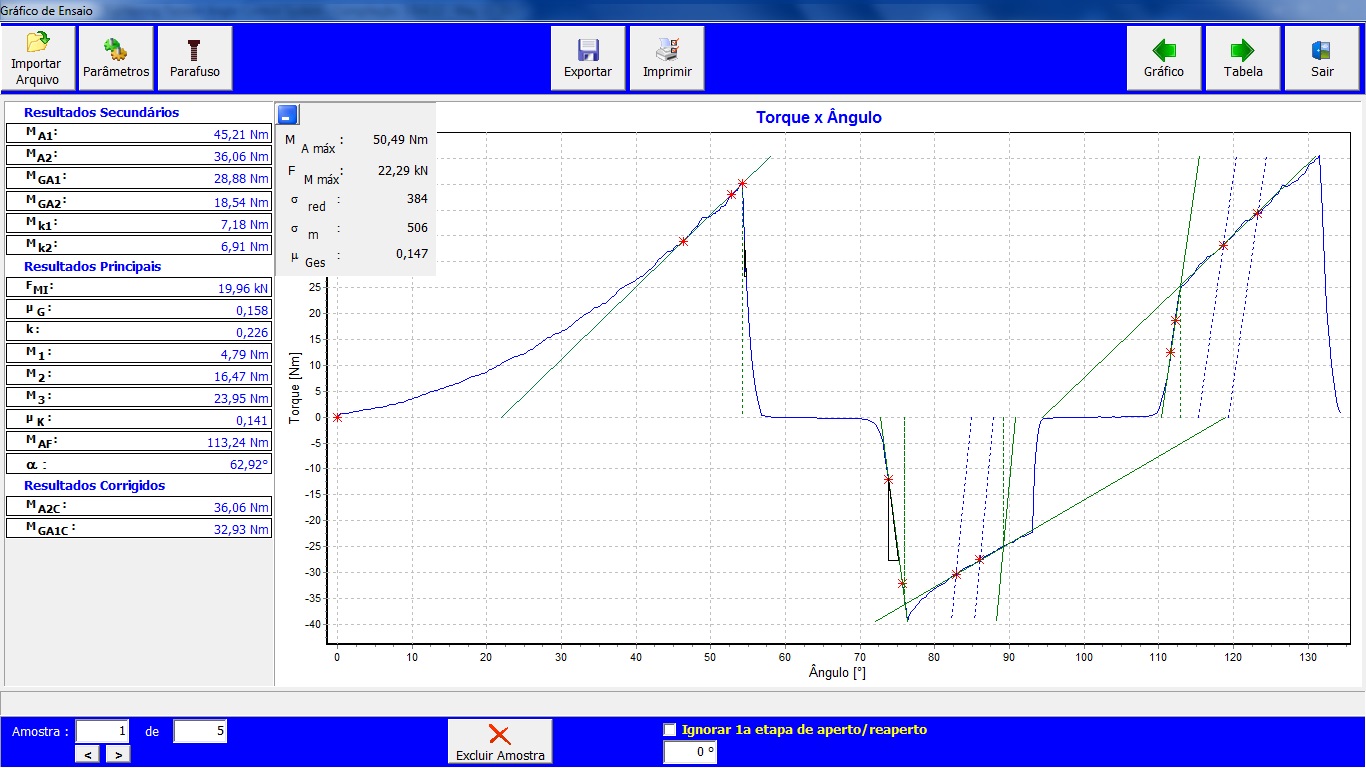Click the Exportar floppy disk button
This screenshot has width=1366, height=768.
point(588,58)
